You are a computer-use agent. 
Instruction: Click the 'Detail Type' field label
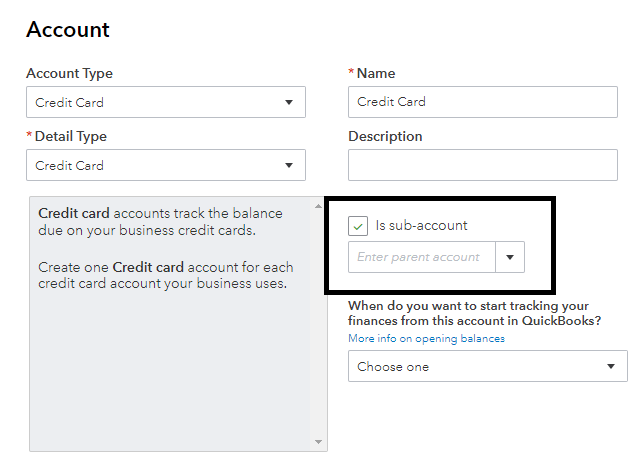[x=70, y=136]
